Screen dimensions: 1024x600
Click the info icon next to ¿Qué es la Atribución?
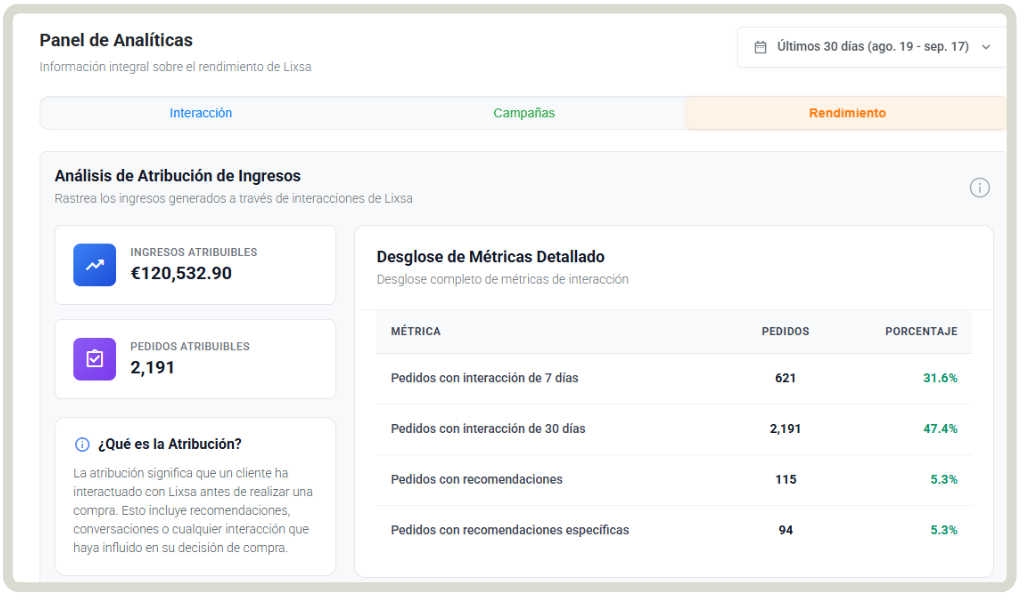(82, 444)
